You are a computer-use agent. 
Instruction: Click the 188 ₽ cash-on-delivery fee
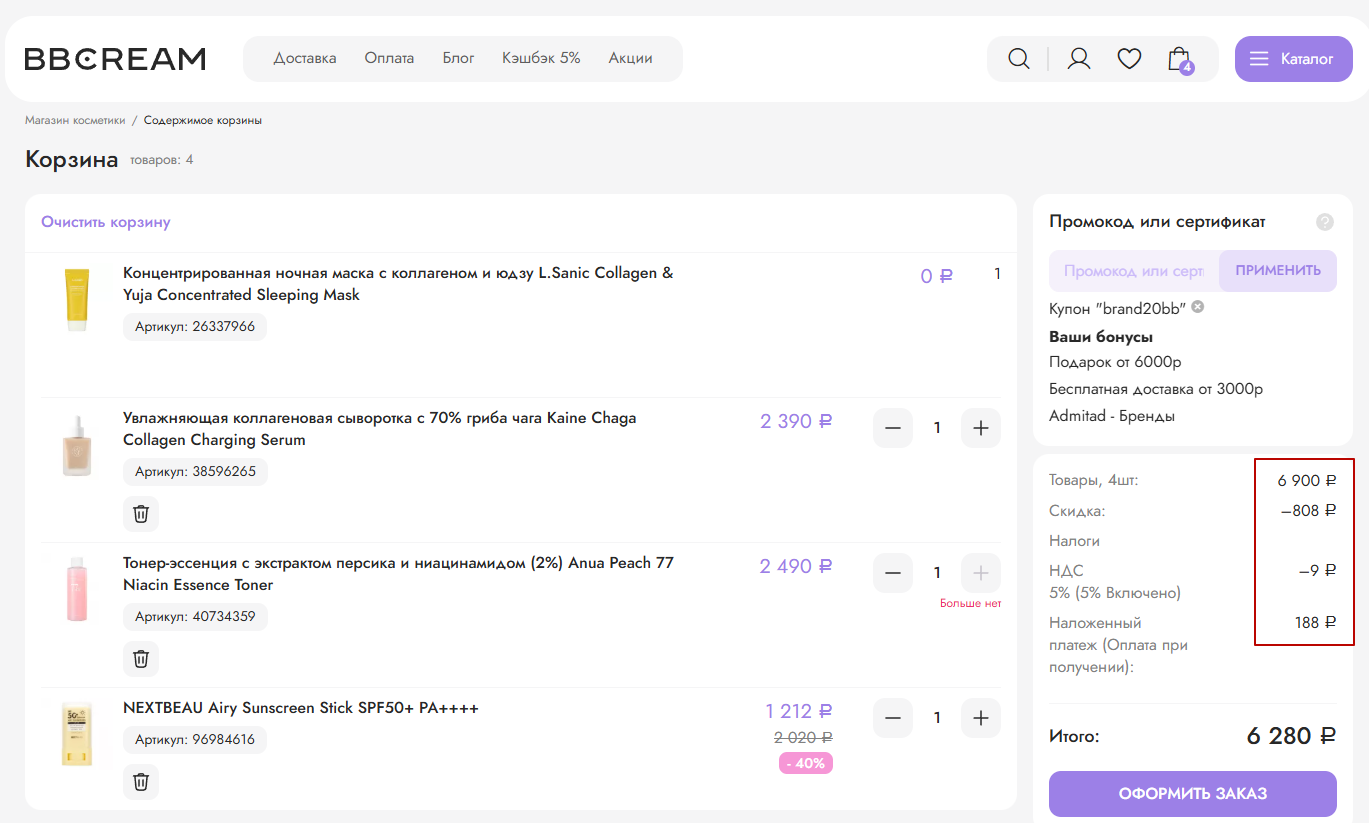[x=1316, y=623]
